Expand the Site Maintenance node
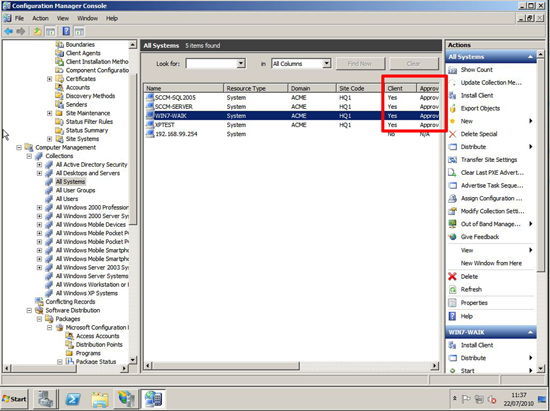550x411 pixels. tap(49, 113)
